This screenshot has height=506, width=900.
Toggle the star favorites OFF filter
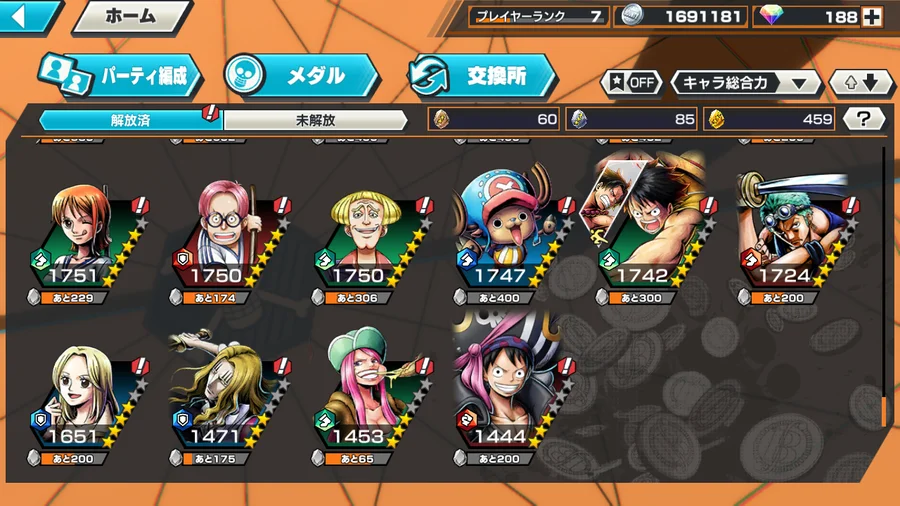coord(631,83)
